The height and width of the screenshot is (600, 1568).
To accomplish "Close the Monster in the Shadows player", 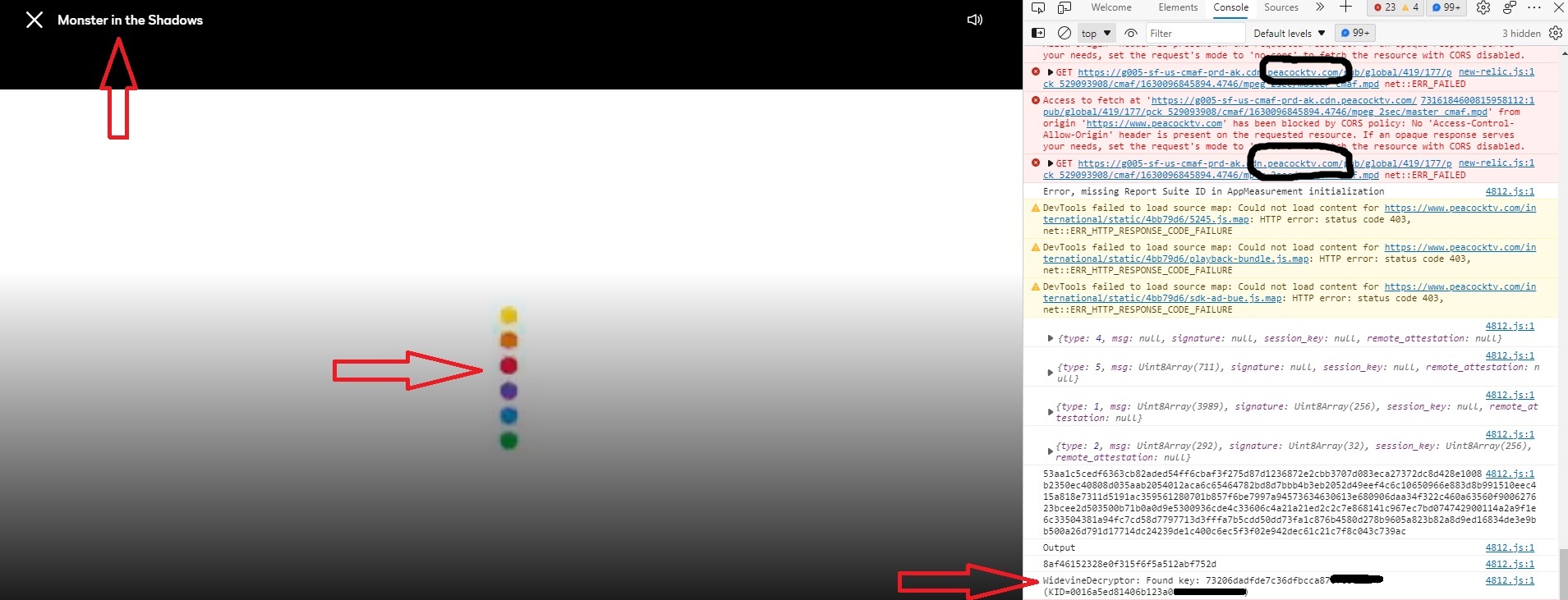I will 34,20.
